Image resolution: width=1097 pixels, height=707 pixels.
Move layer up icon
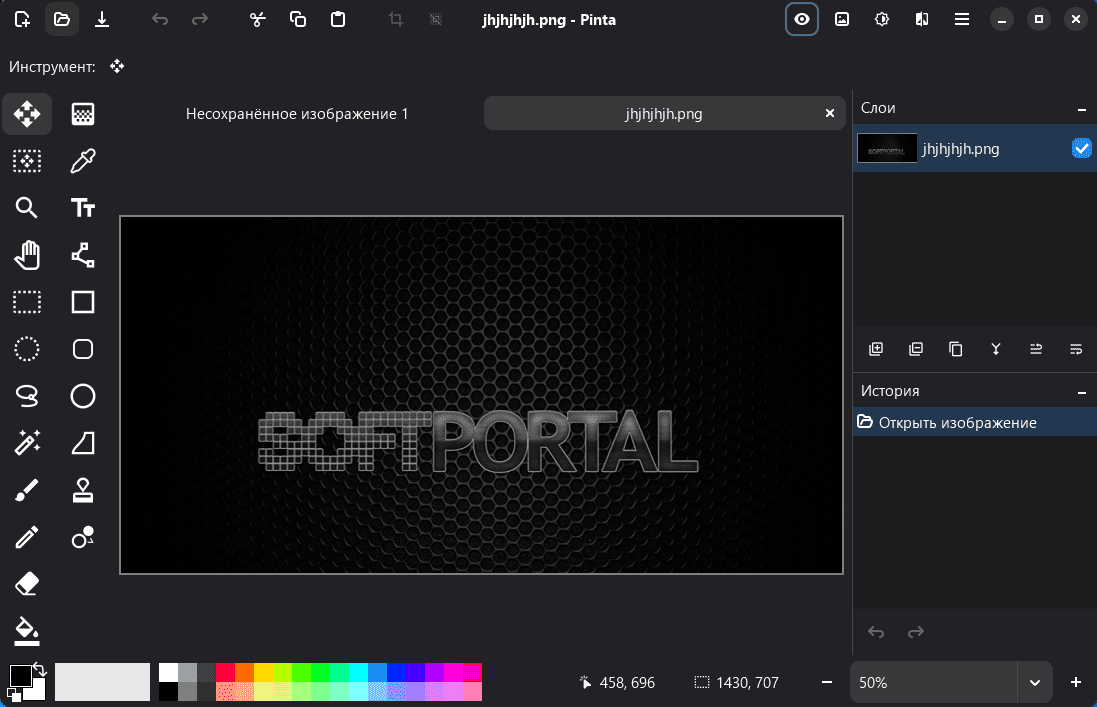pyautogui.click(x=1036, y=349)
